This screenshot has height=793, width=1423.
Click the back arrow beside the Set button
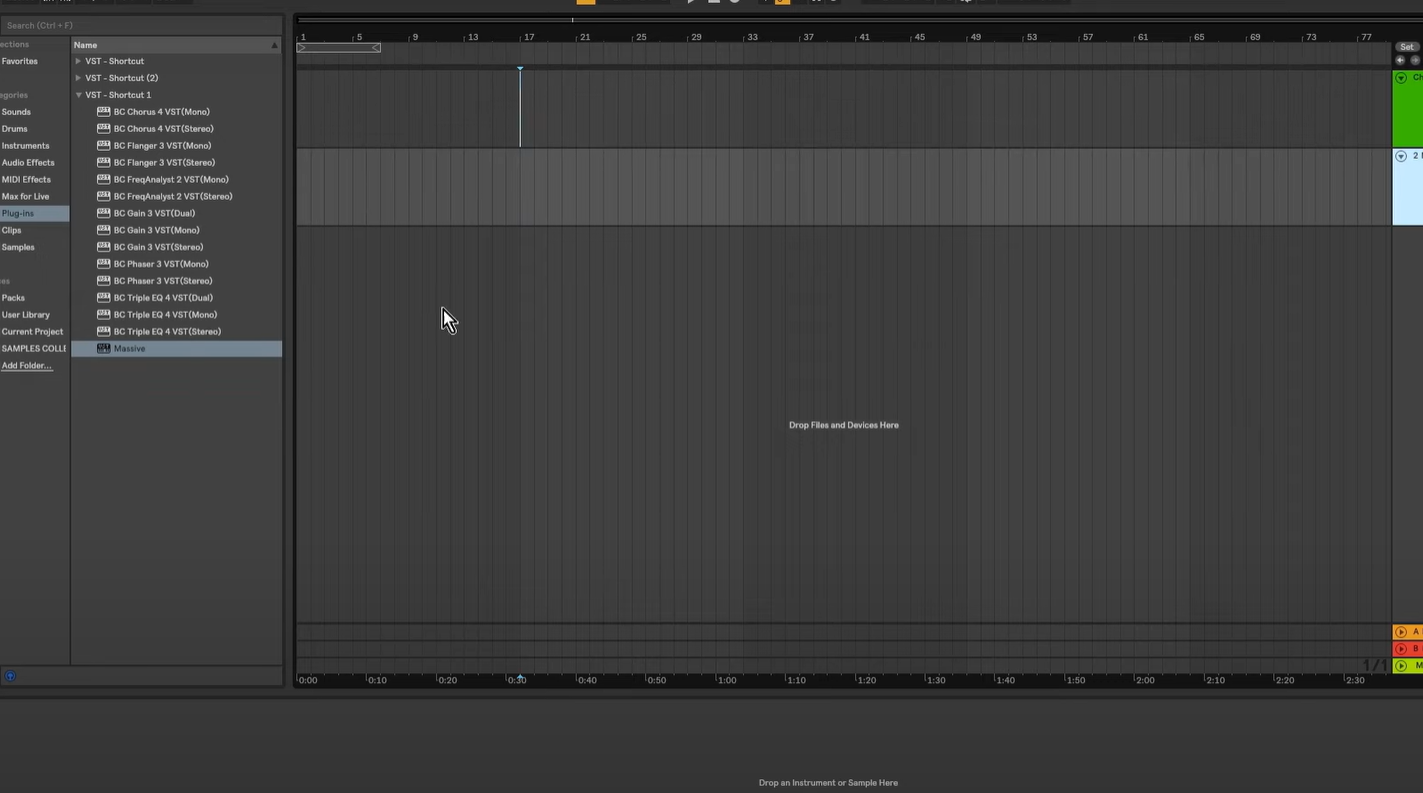point(1400,60)
